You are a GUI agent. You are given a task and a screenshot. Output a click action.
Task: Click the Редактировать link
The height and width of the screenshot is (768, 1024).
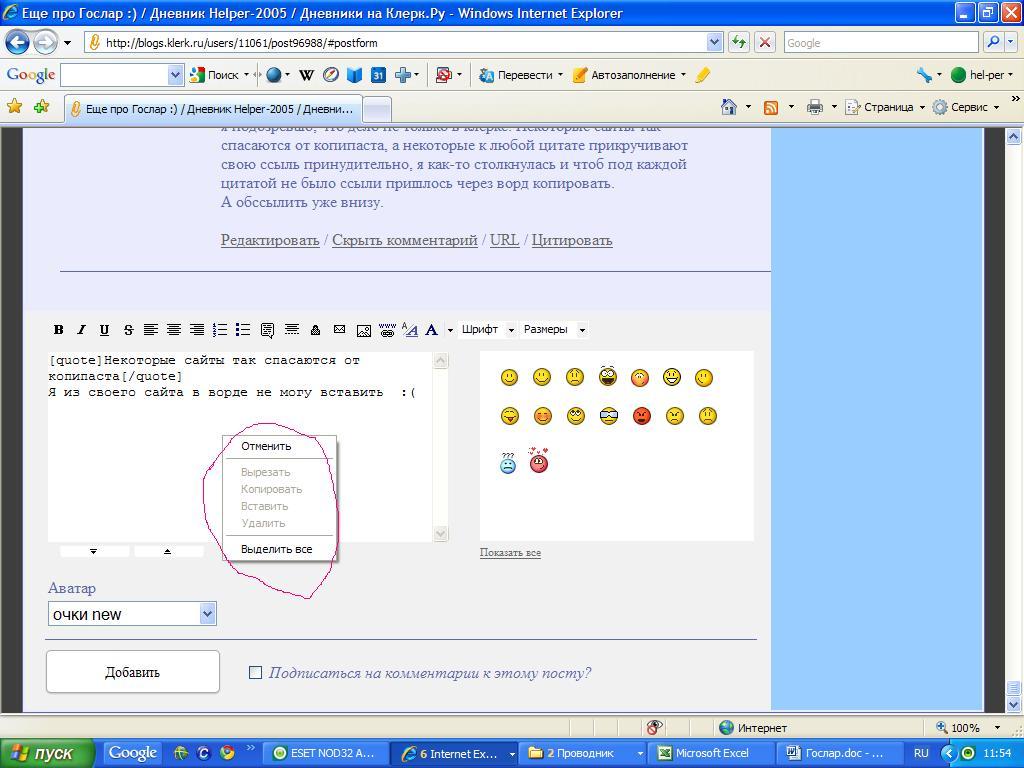[270, 240]
